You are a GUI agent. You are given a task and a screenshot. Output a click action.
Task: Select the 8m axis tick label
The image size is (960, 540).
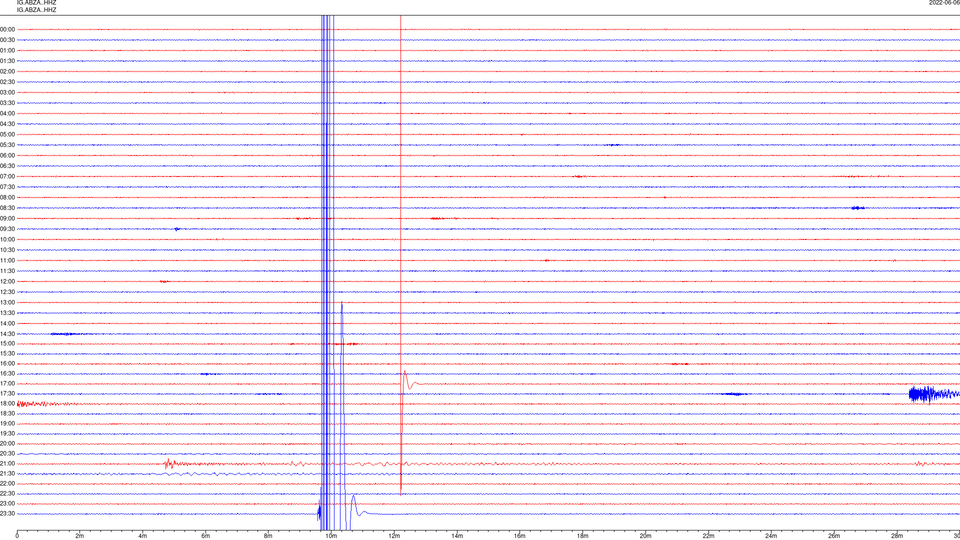pos(268,536)
